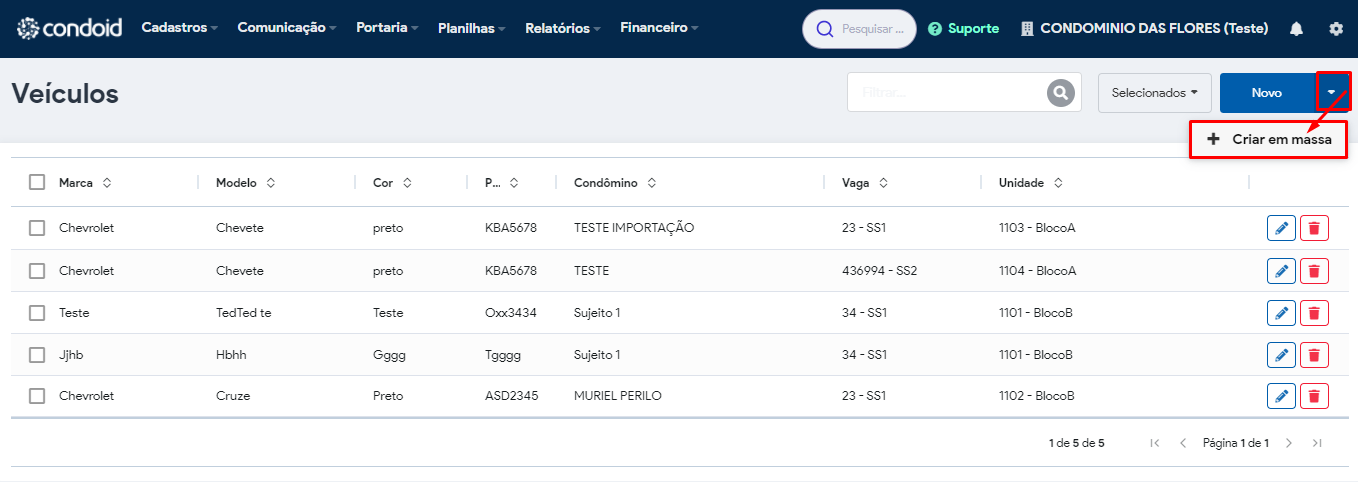Click the 1102 - BlocoB unit cell

[1036, 396]
